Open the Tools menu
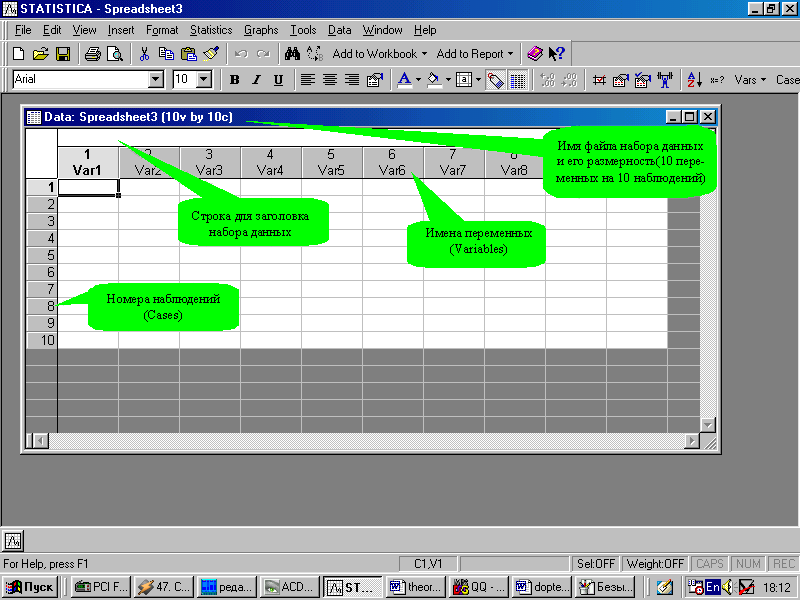Image resolution: width=800 pixels, height=600 pixels. pos(303,30)
